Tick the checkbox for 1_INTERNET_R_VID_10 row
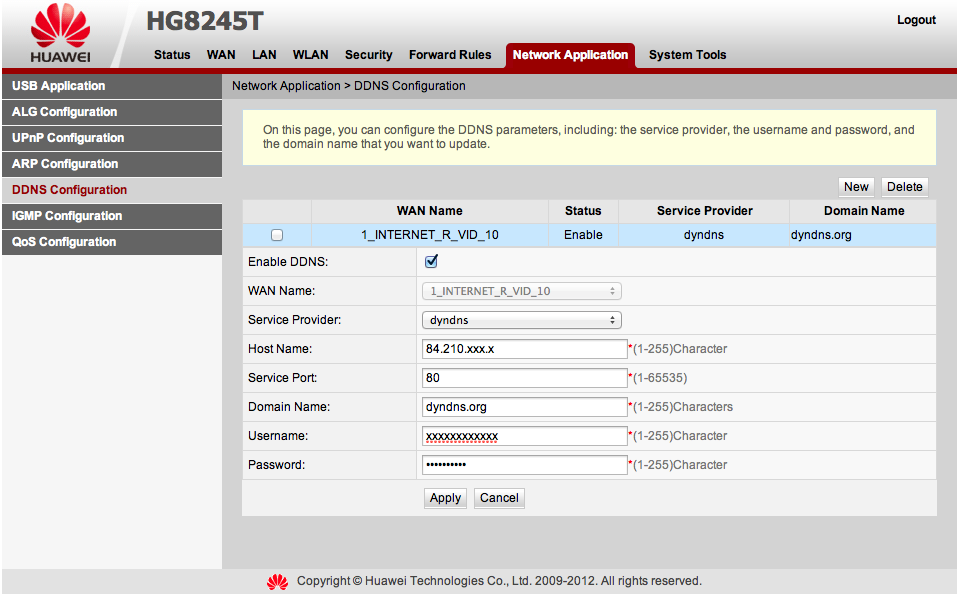Screen dimensions: 960x595 pos(277,235)
